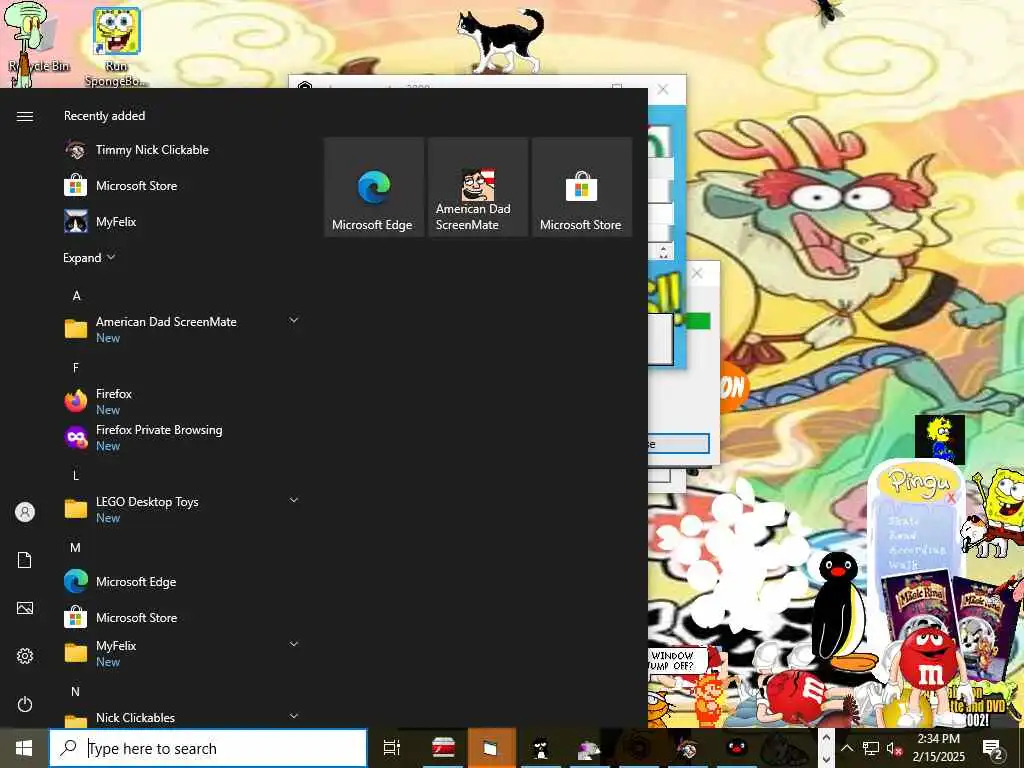The width and height of the screenshot is (1024, 768).
Task: Click the Timmy Turner taskbar icon
Action: [x=685, y=748]
